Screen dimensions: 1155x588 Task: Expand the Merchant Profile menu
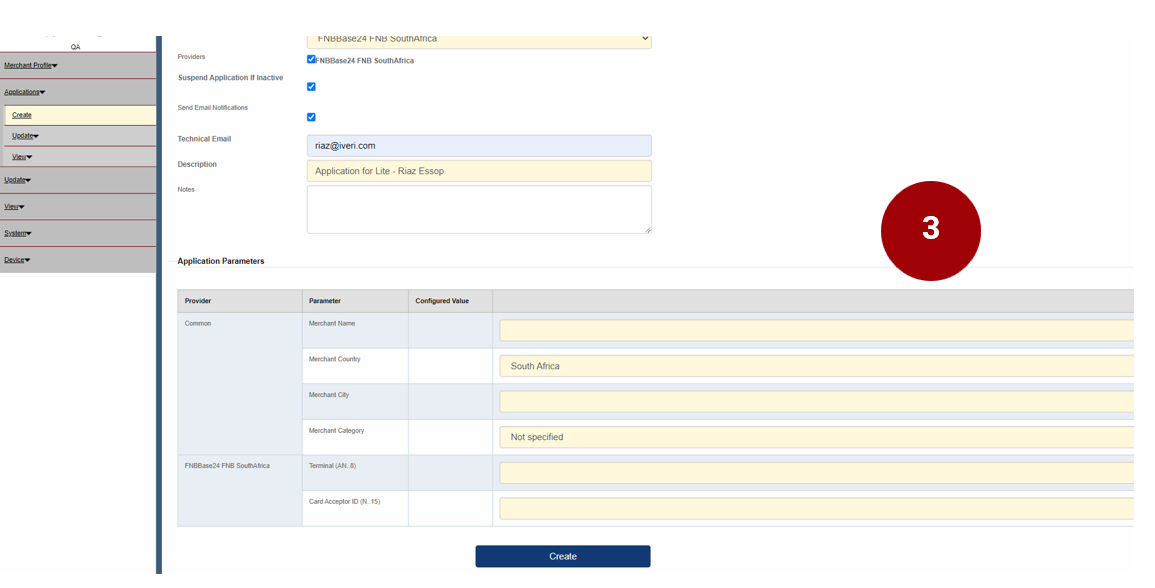pyautogui.click(x=30, y=65)
